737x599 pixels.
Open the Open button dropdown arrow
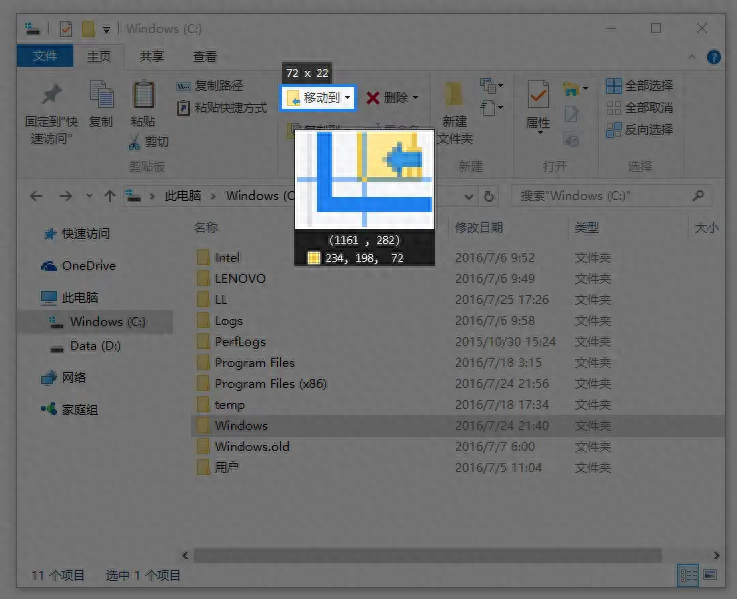585,88
